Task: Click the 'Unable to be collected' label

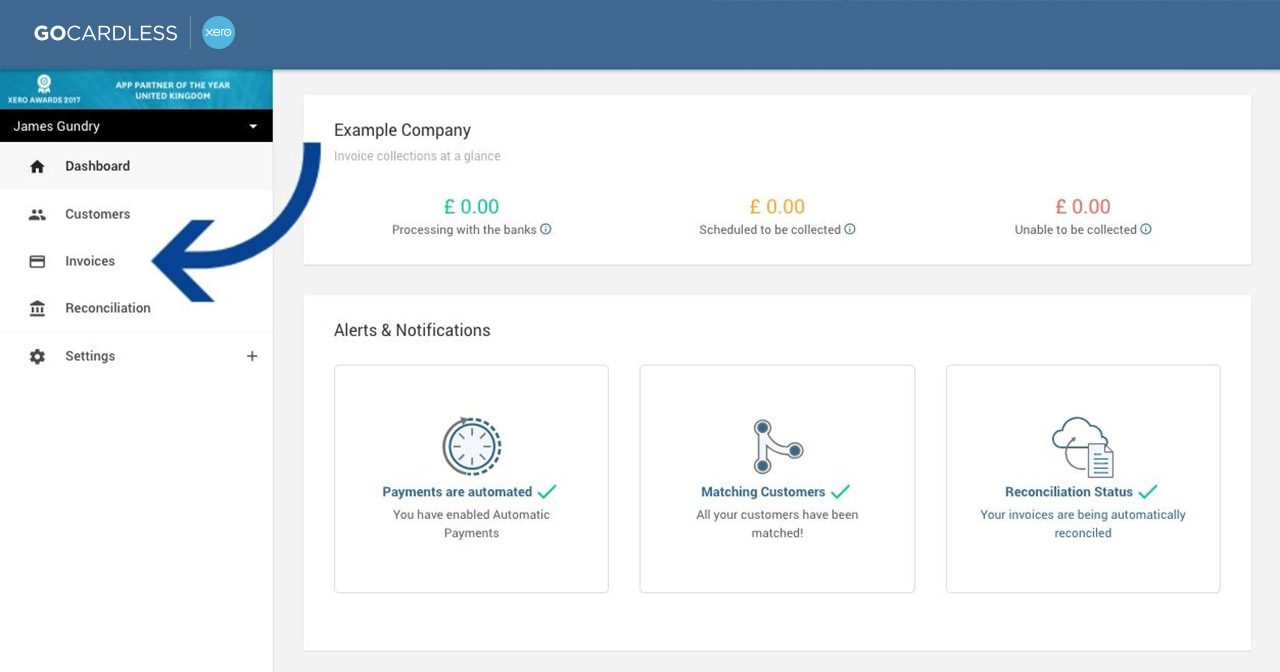Action: 1076,229
